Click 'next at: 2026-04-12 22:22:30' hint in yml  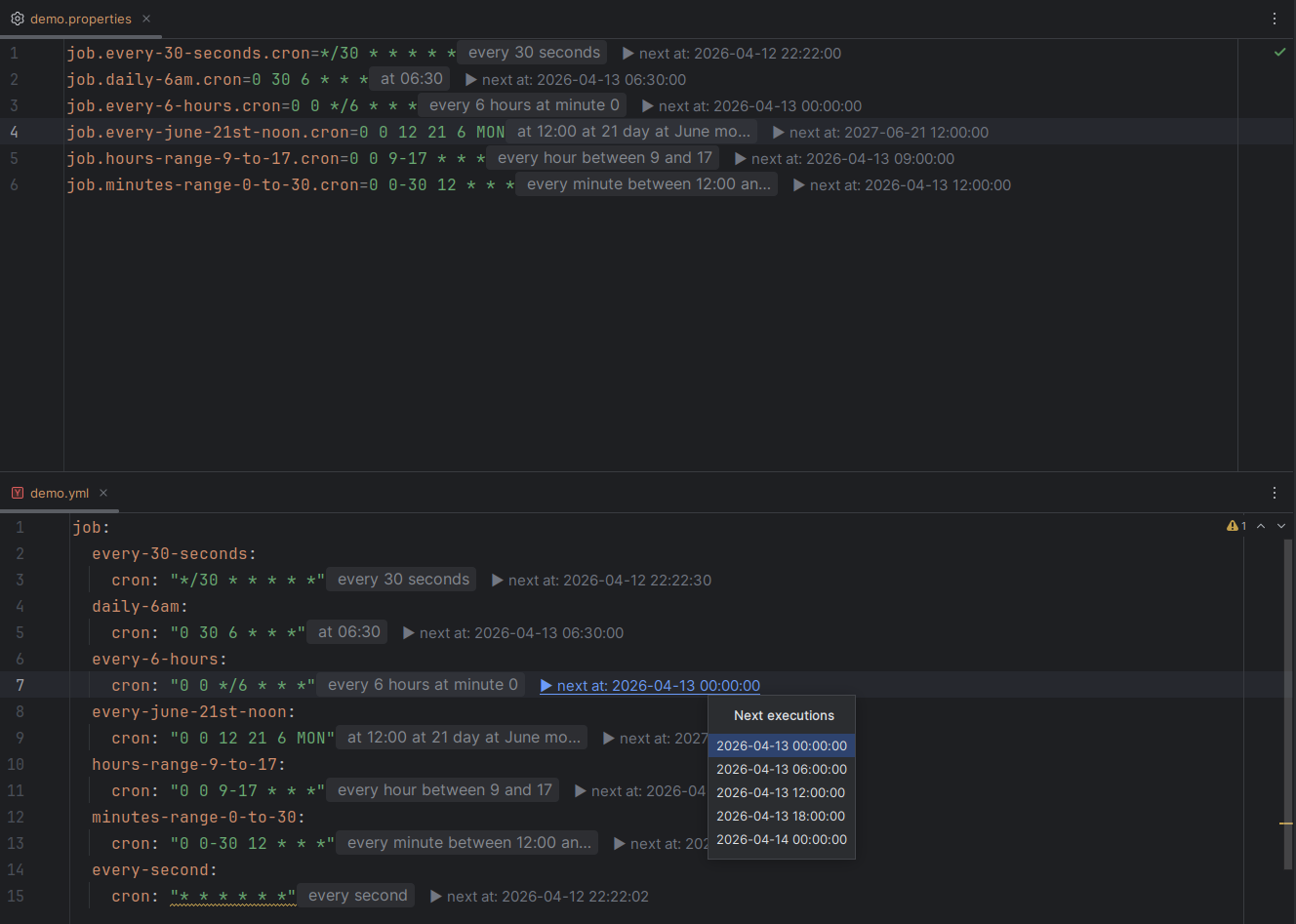tap(601, 581)
